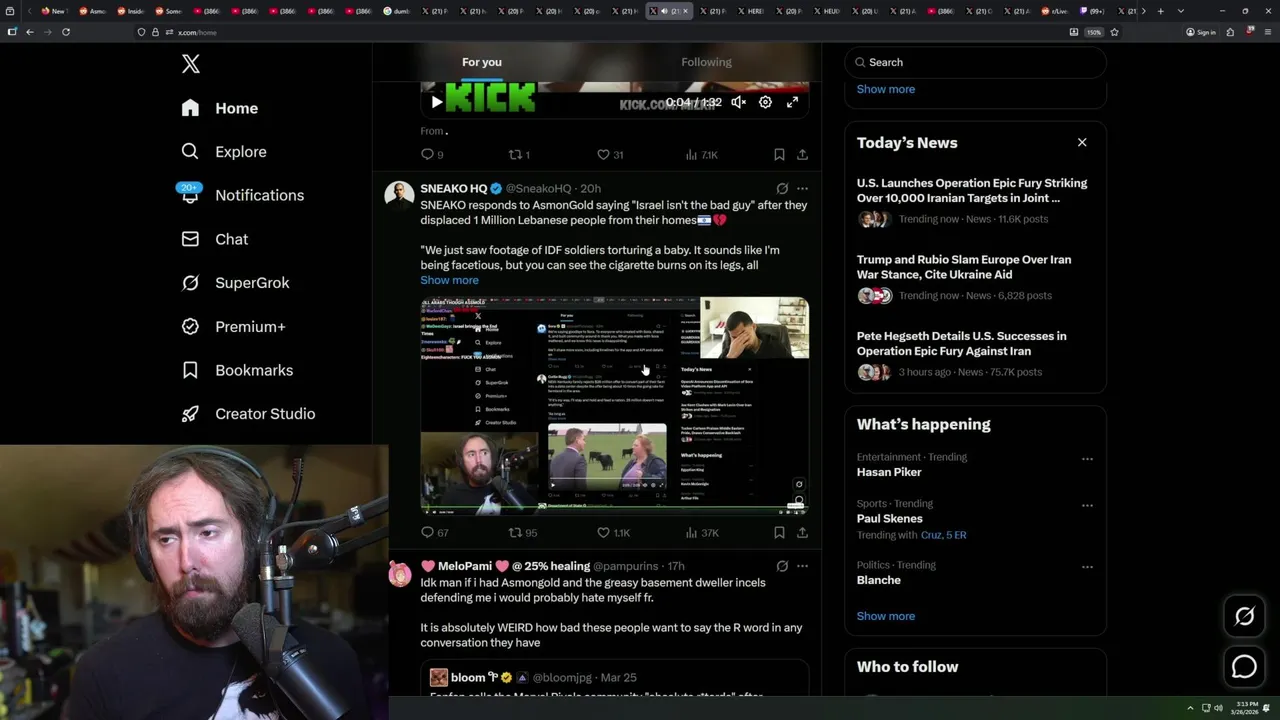The width and height of the screenshot is (1280, 720).
Task: Open Chat in the sidebar
Action: point(214,239)
